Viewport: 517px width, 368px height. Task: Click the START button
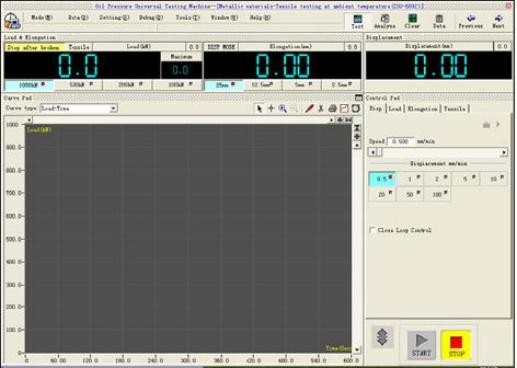pyautogui.click(x=421, y=345)
